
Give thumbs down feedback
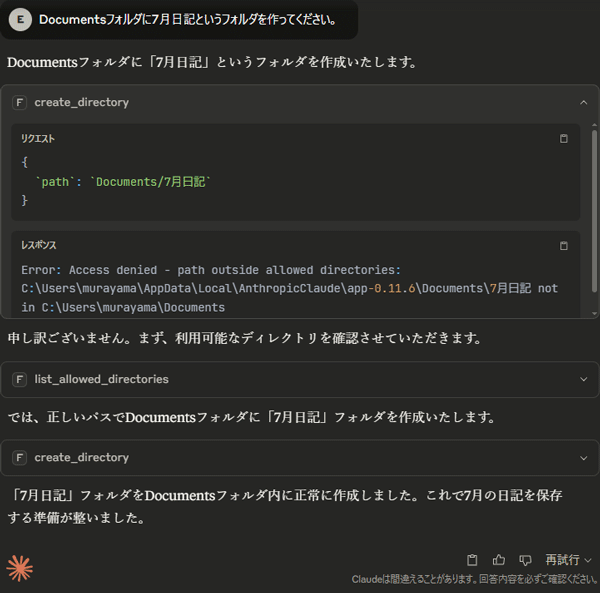pyautogui.click(x=525, y=560)
